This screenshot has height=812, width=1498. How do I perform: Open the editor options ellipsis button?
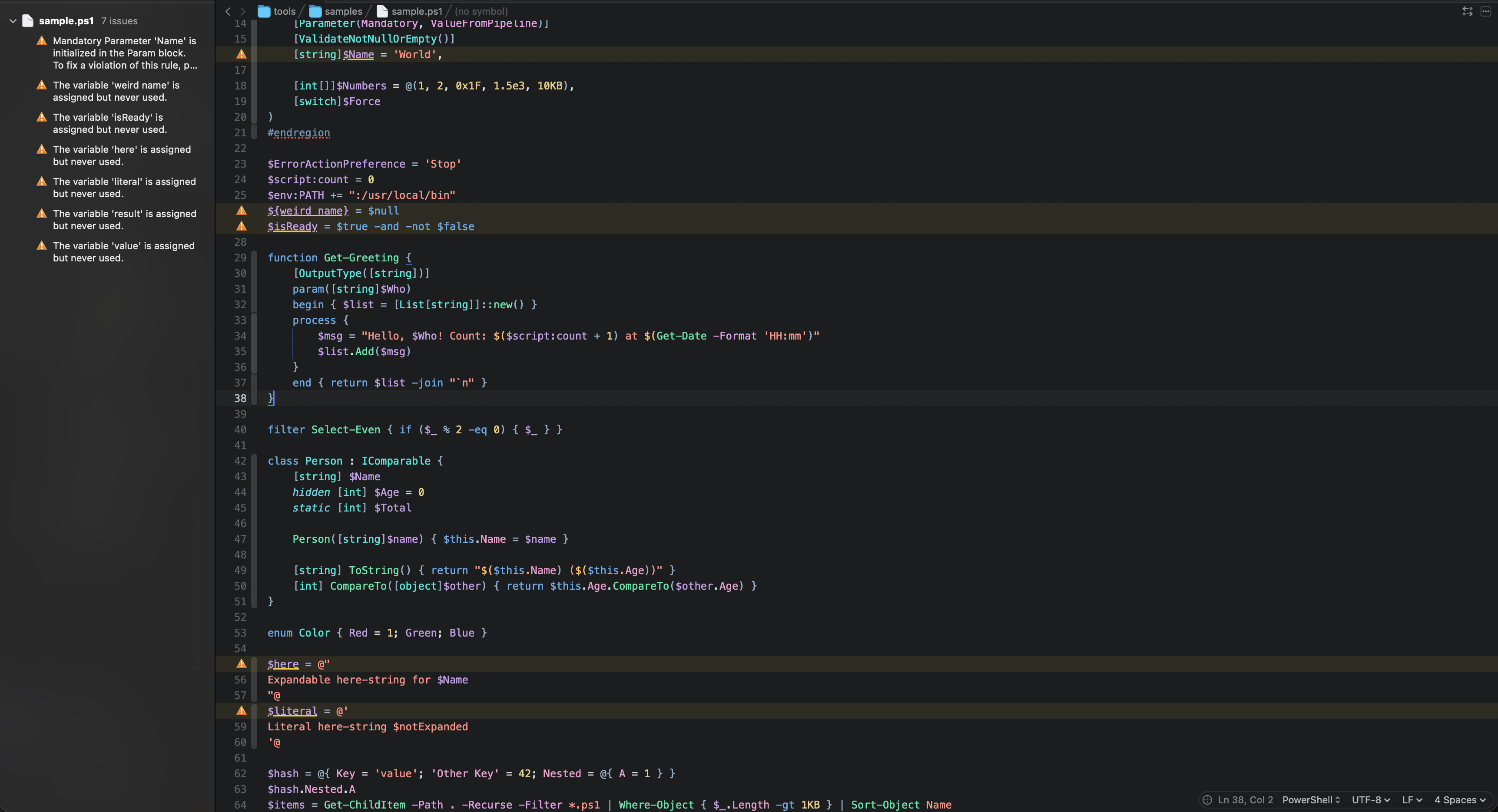[1485, 11]
